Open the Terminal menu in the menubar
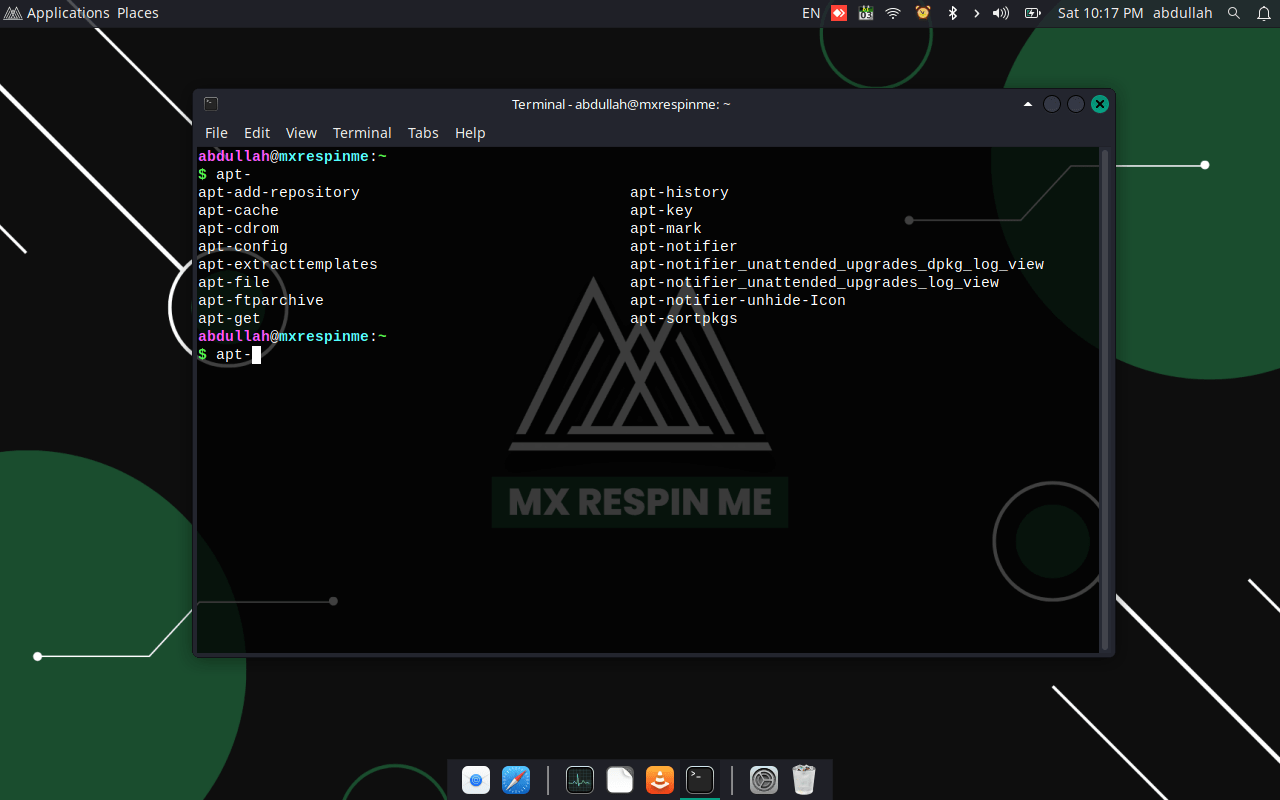Viewport: 1280px width, 800px height. (362, 133)
